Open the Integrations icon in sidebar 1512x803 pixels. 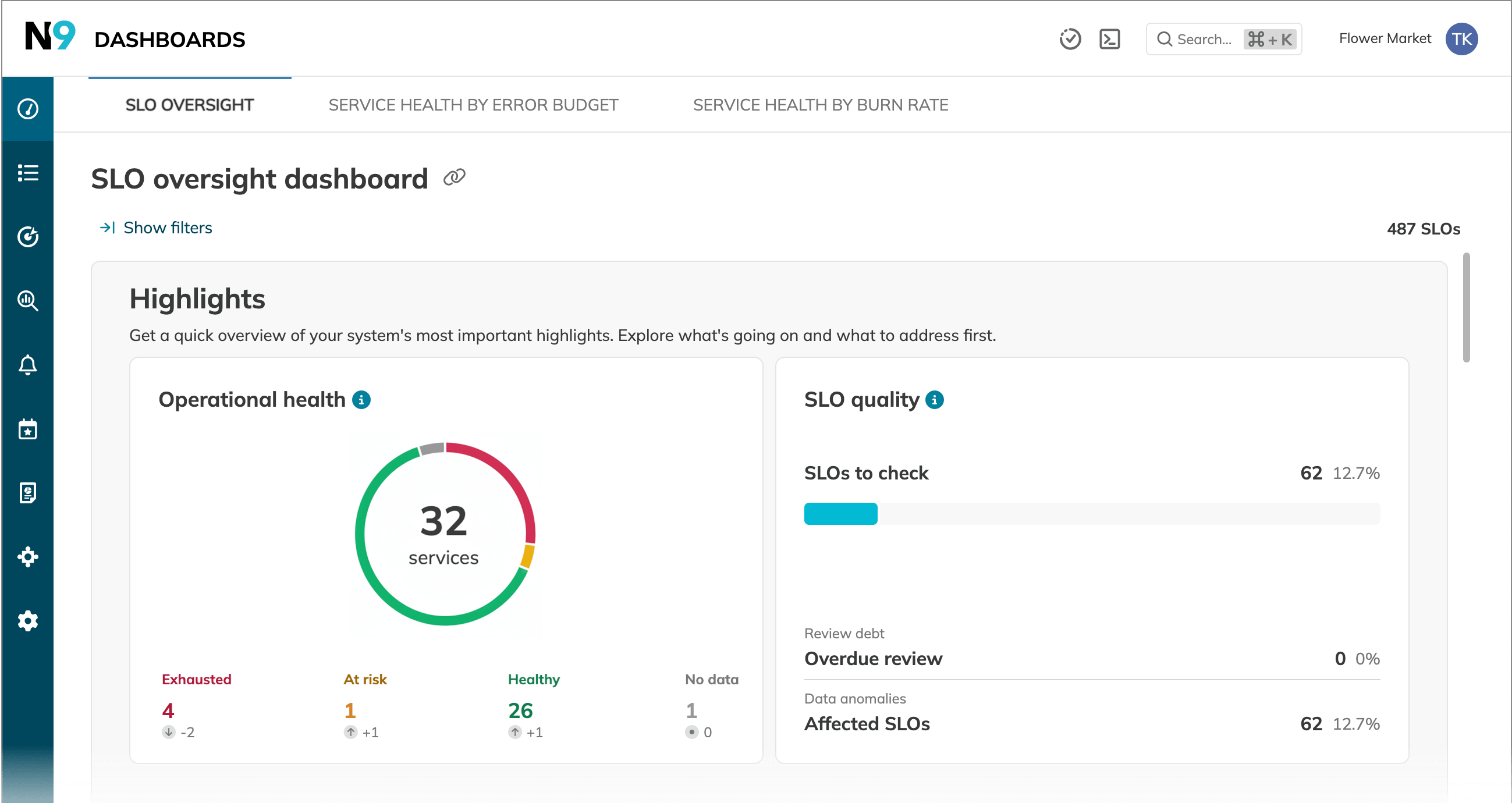pyautogui.click(x=27, y=557)
